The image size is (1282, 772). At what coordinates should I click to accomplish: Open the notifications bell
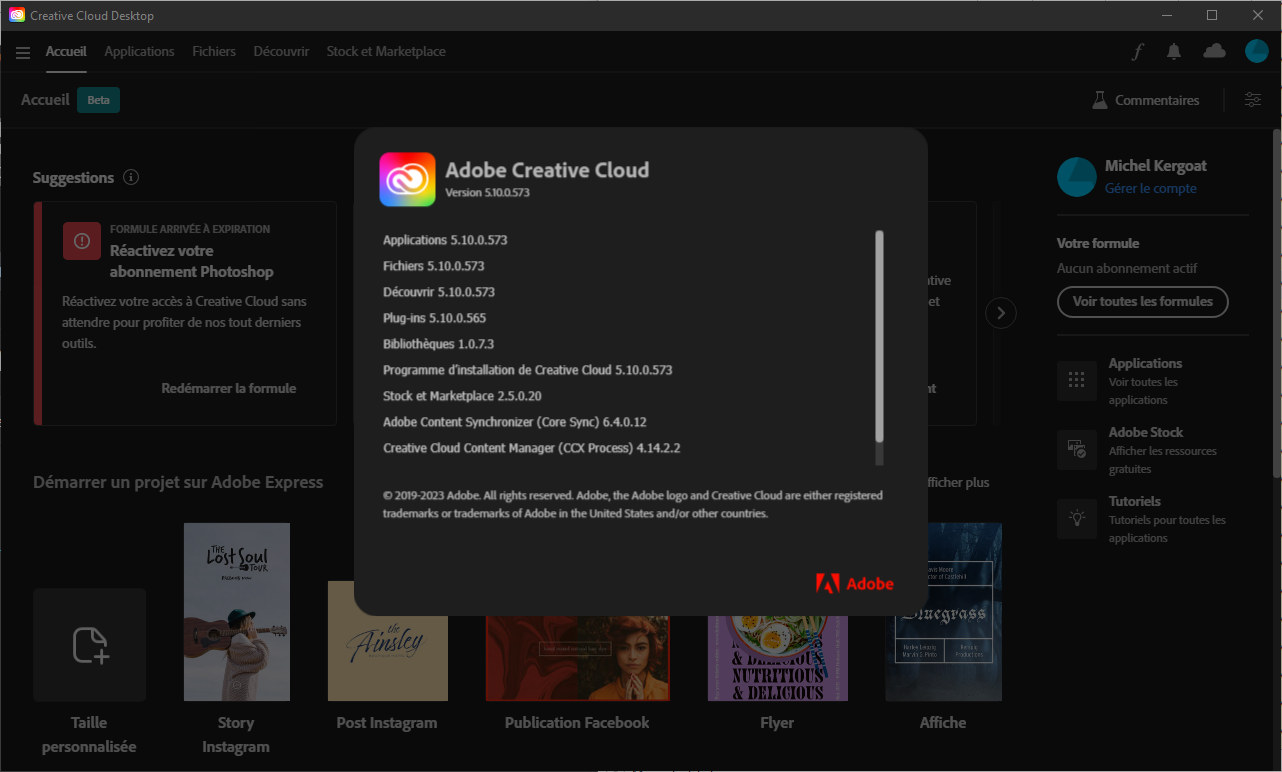coord(1174,51)
